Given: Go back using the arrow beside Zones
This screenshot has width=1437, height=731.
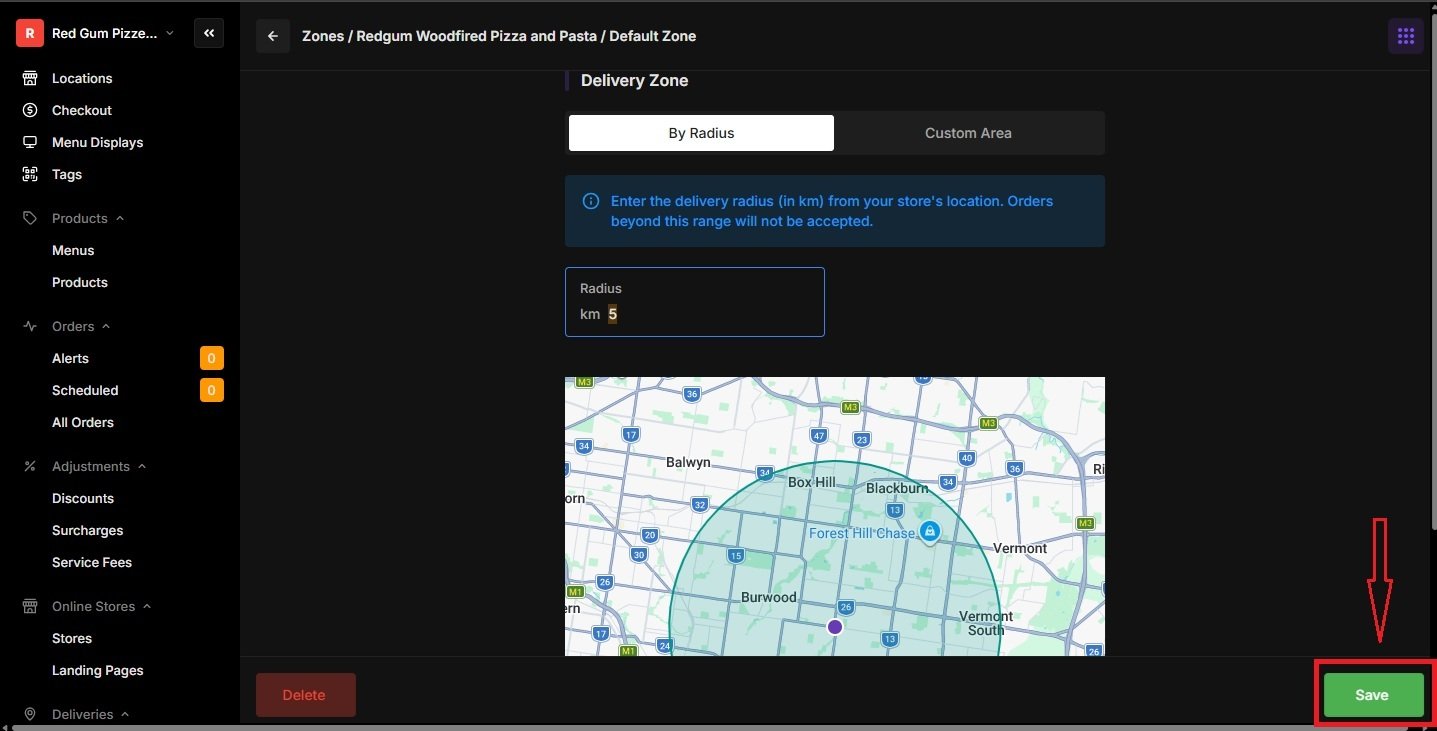Looking at the screenshot, I should coord(273,36).
